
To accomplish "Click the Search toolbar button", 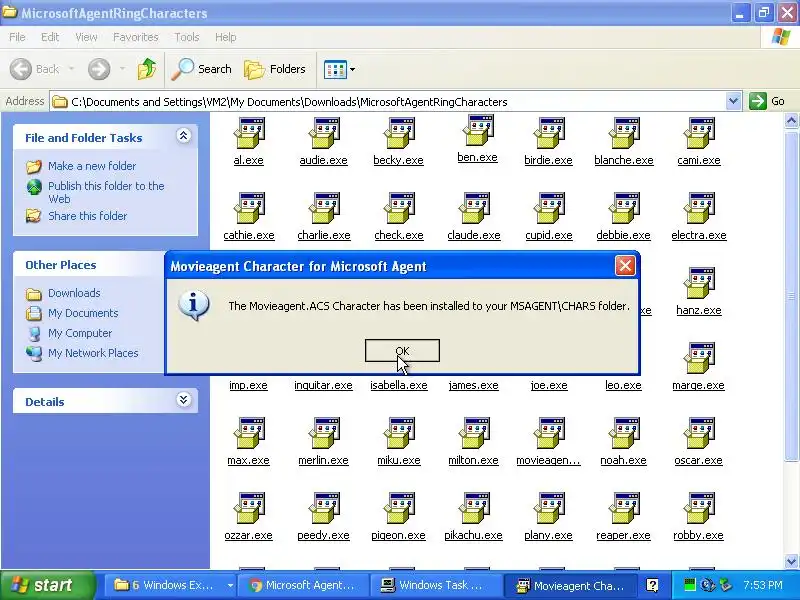I will (202, 69).
